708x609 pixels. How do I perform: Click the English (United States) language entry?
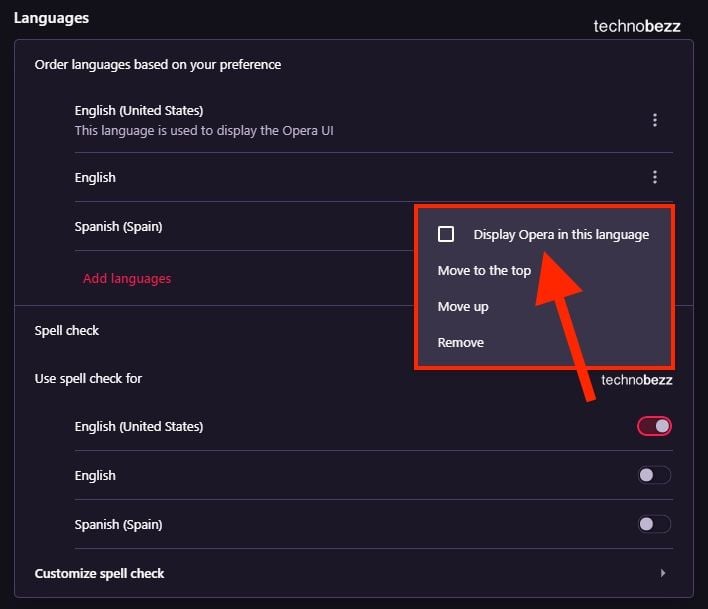pyautogui.click(x=139, y=111)
